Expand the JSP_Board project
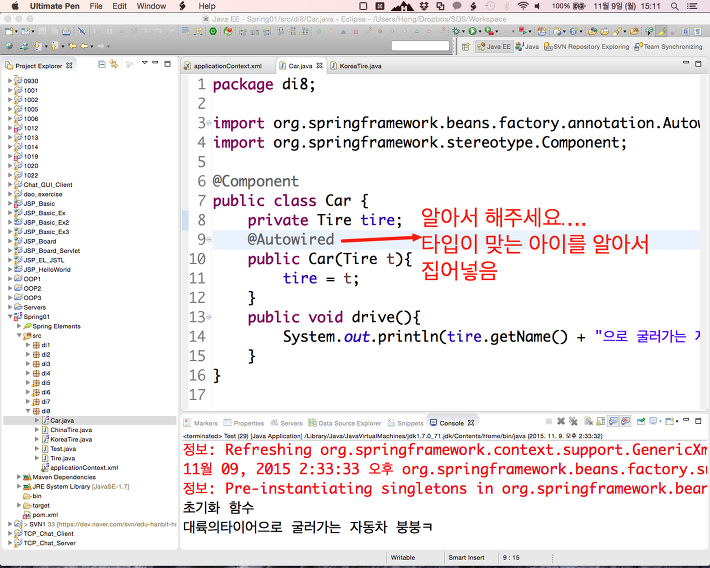The width and height of the screenshot is (710, 568). [x=10, y=241]
